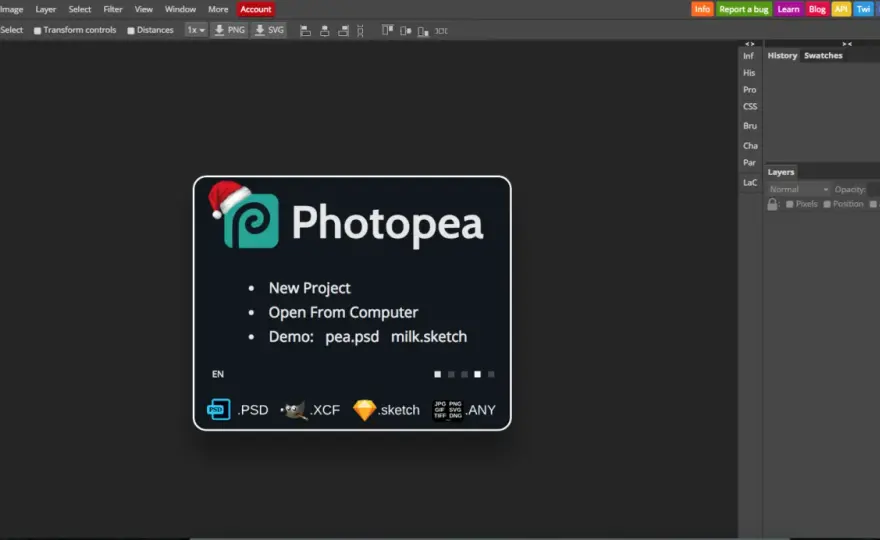Open the Pro properties panel shortcut

(750, 90)
